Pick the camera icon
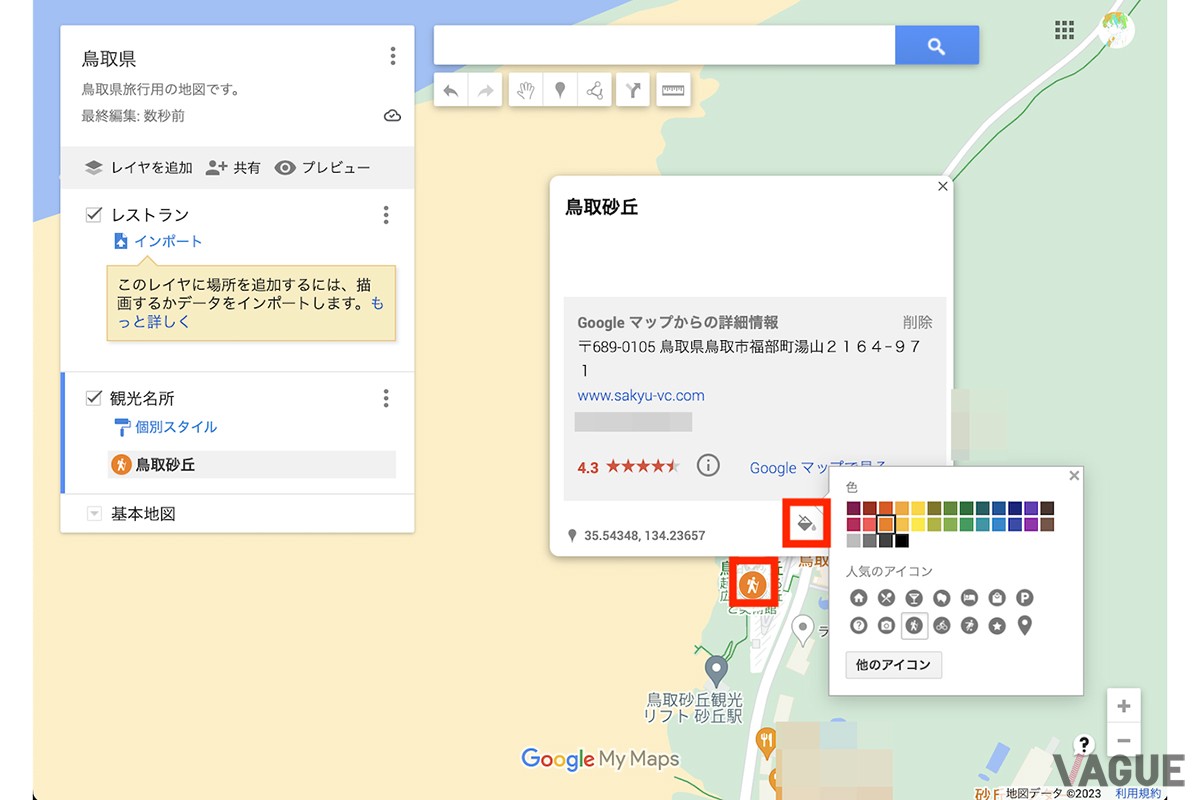1200x800 pixels. click(x=886, y=626)
